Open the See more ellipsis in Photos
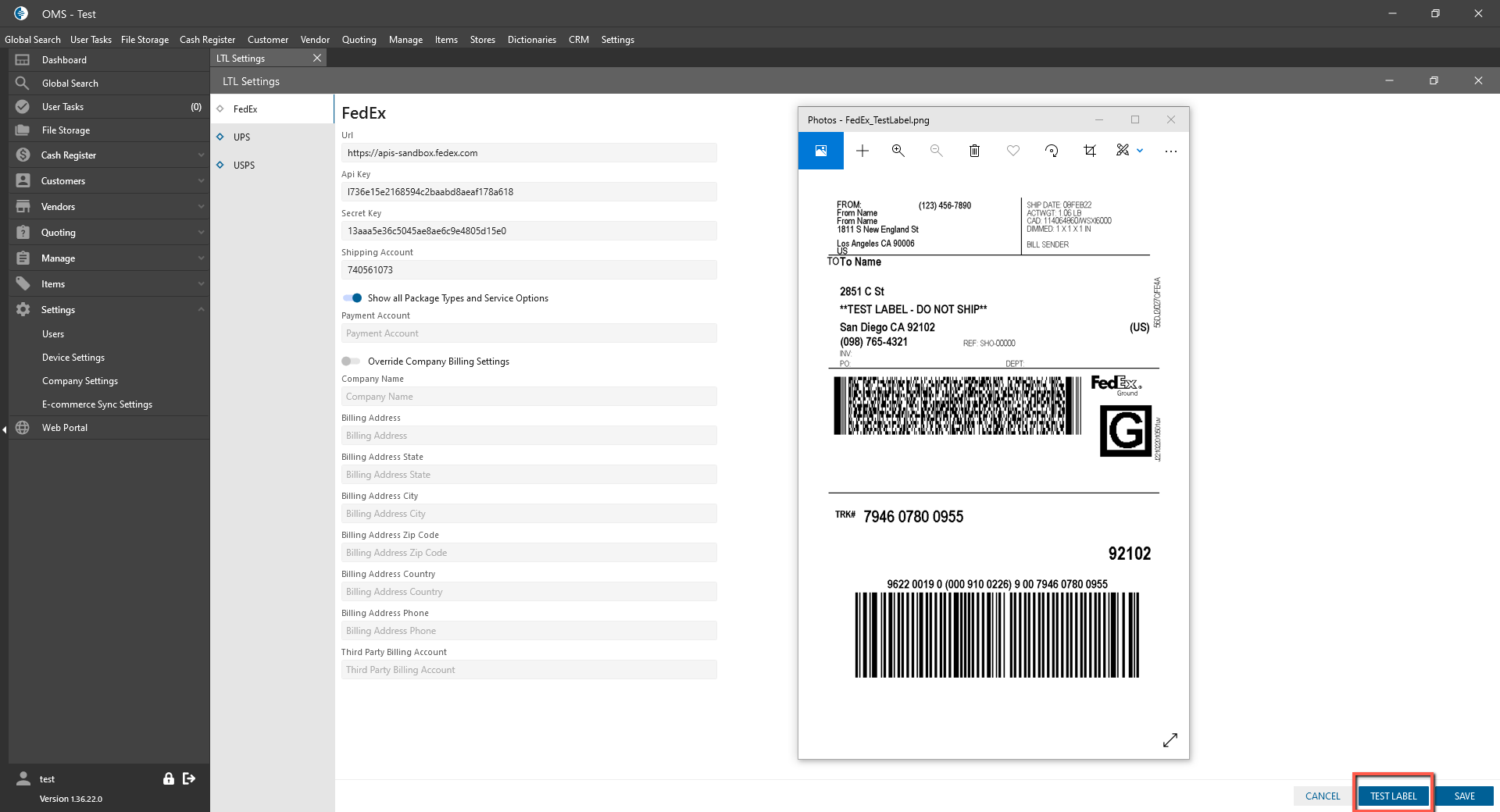1500x812 pixels. (1170, 151)
